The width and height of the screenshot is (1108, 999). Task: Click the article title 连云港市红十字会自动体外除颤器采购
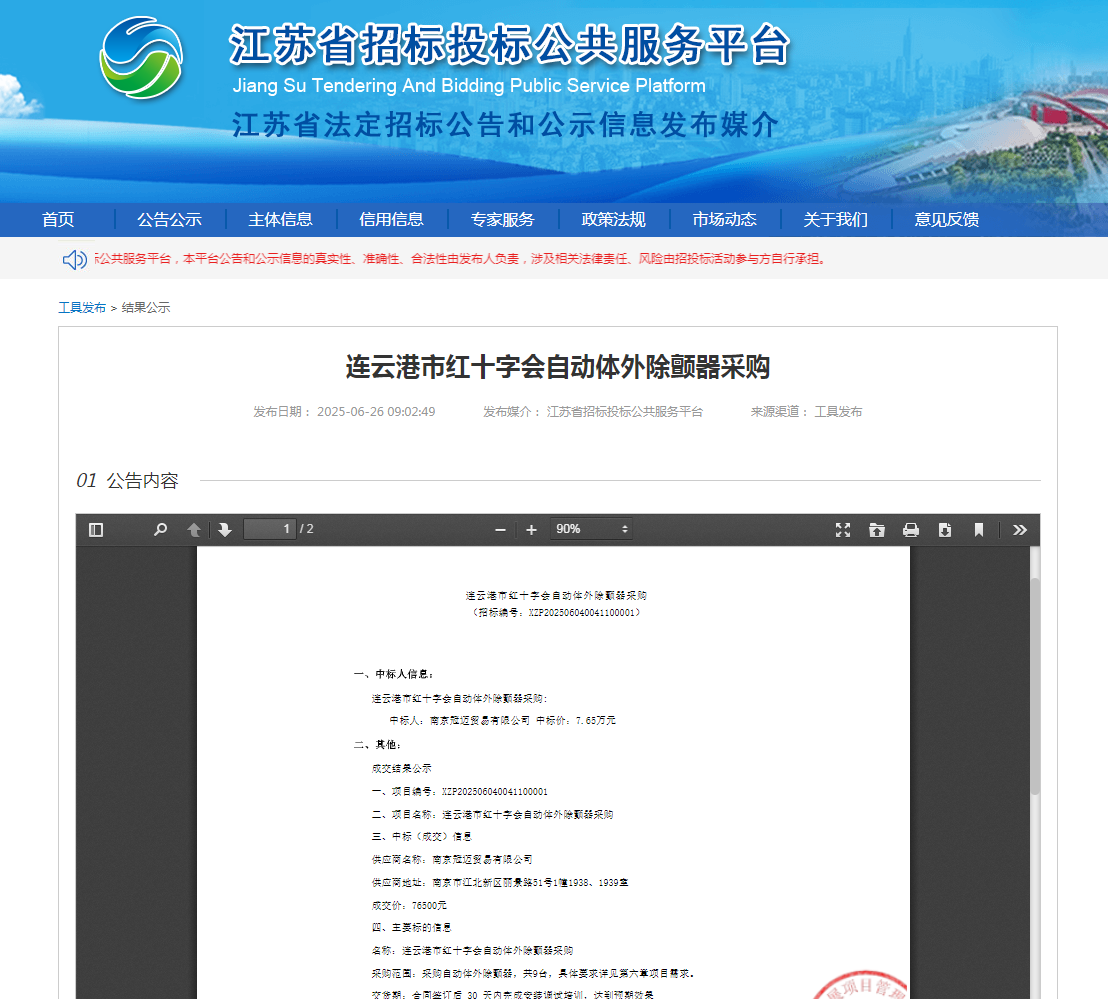pyautogui.click(x=558, y=367)
